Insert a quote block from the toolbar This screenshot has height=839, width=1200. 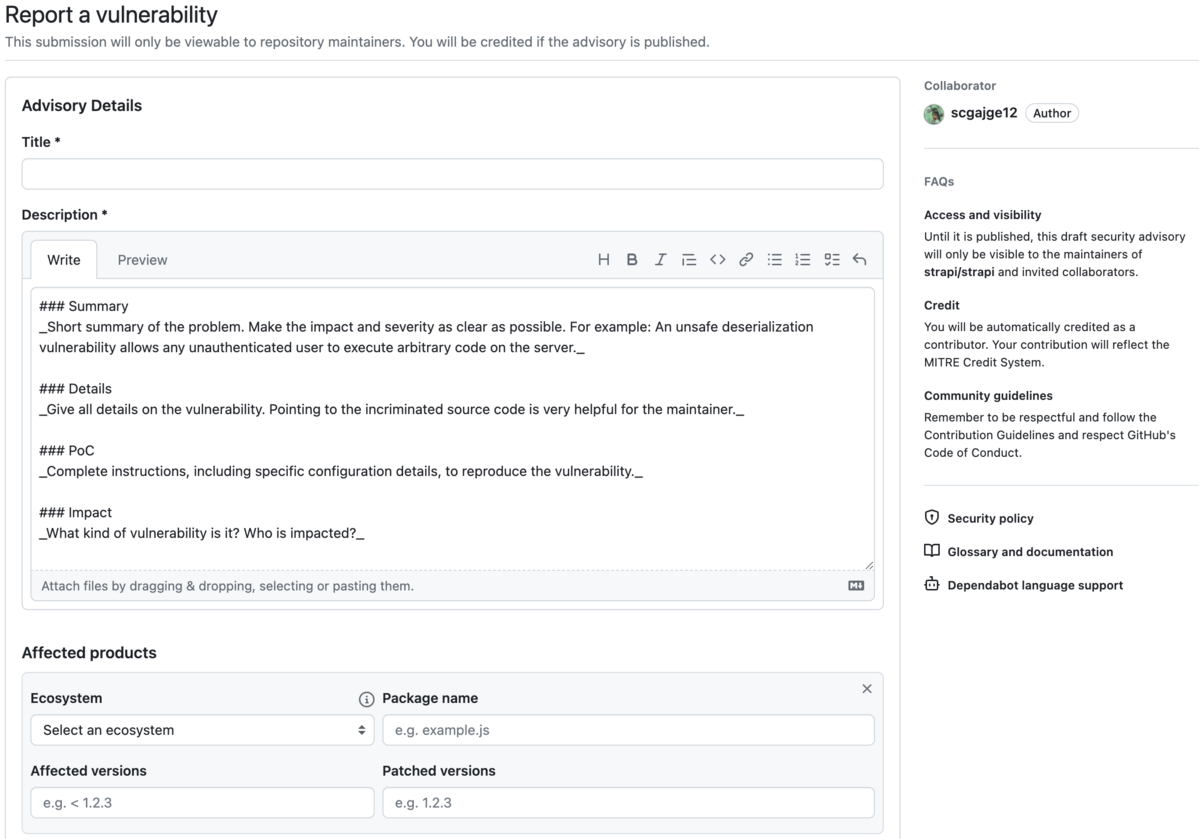tap(689, 260)
